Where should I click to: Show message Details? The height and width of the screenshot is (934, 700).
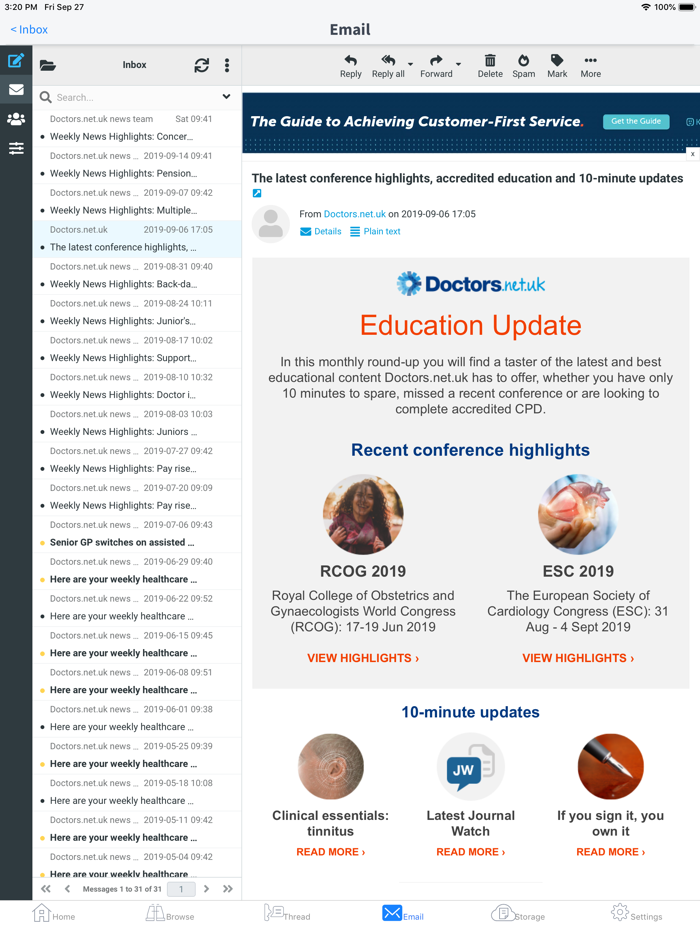click(321, 231)
